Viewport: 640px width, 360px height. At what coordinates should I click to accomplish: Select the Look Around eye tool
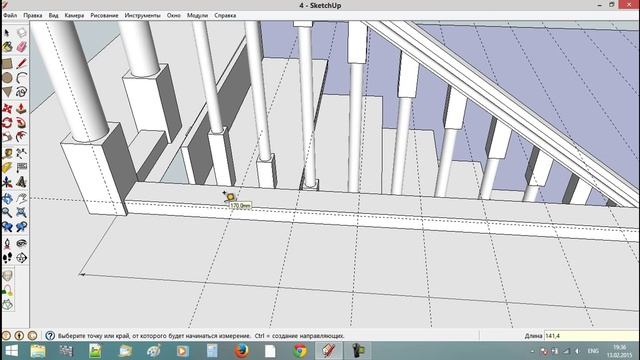click(22, 244)
